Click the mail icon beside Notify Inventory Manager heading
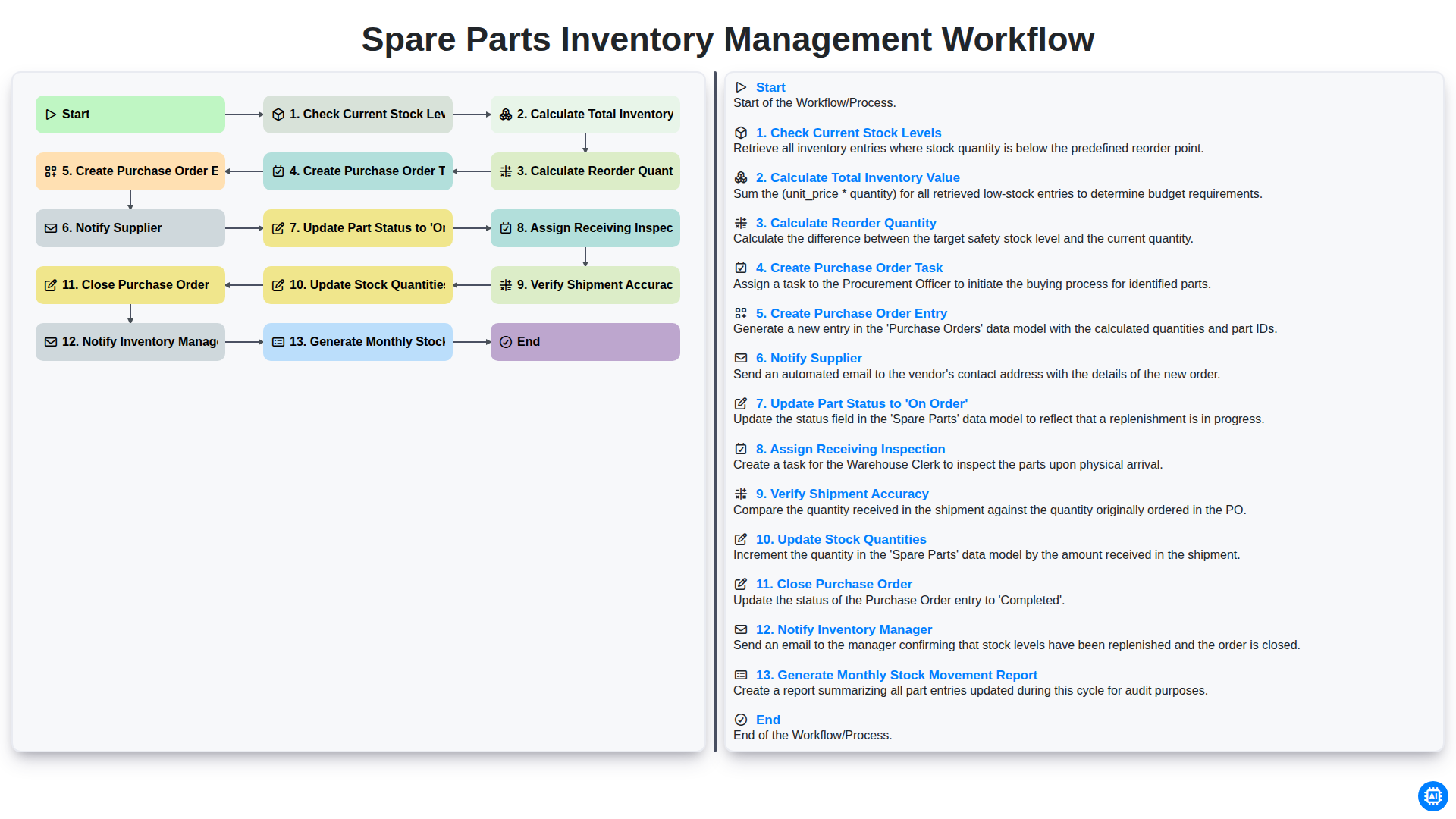Screen dimensions: 1456x819 tap(741, 629)
